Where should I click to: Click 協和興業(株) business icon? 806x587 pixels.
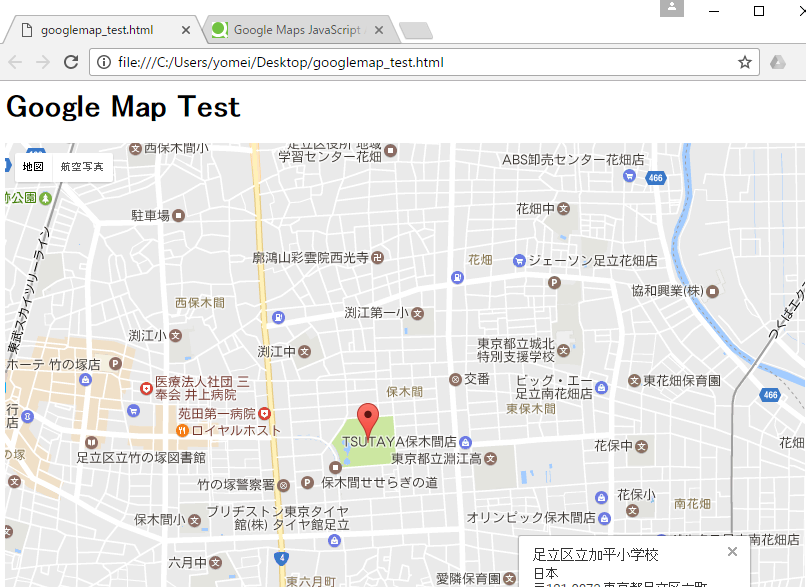pyautogui.click(x=712, y=291)
